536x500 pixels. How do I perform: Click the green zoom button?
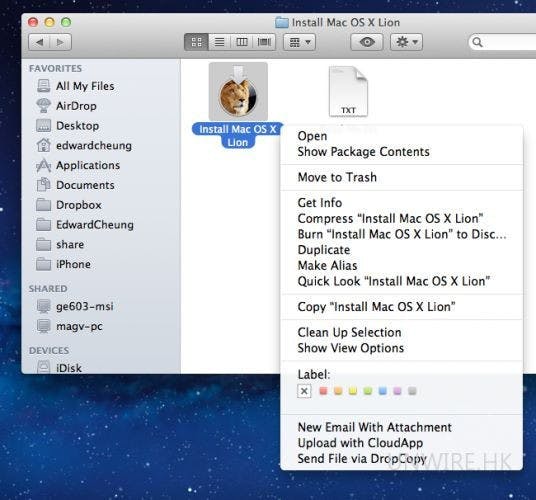coord(66,22)
